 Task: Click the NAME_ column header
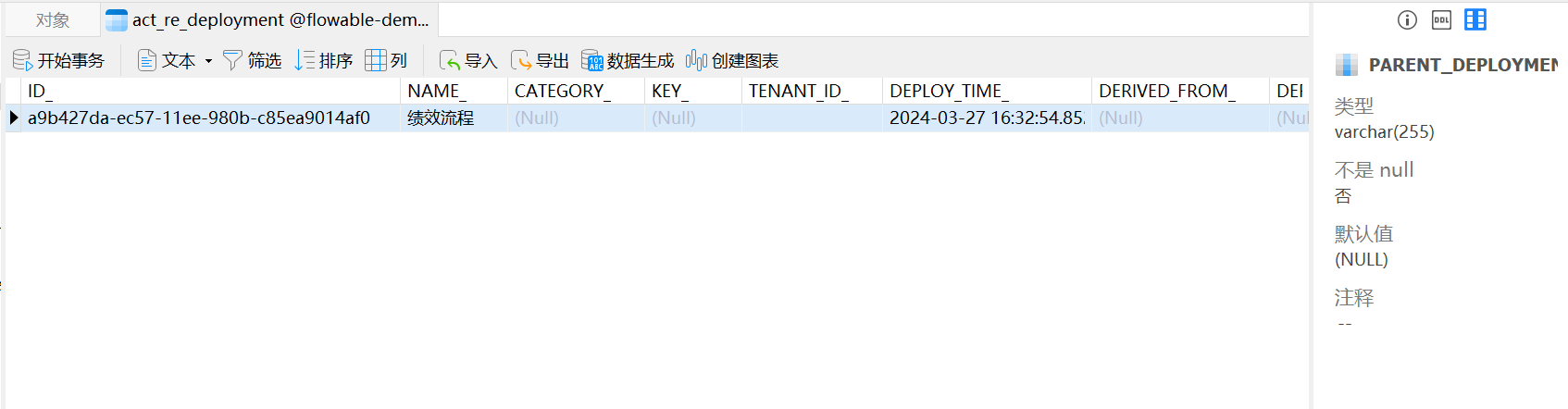(x=437, y=91)
